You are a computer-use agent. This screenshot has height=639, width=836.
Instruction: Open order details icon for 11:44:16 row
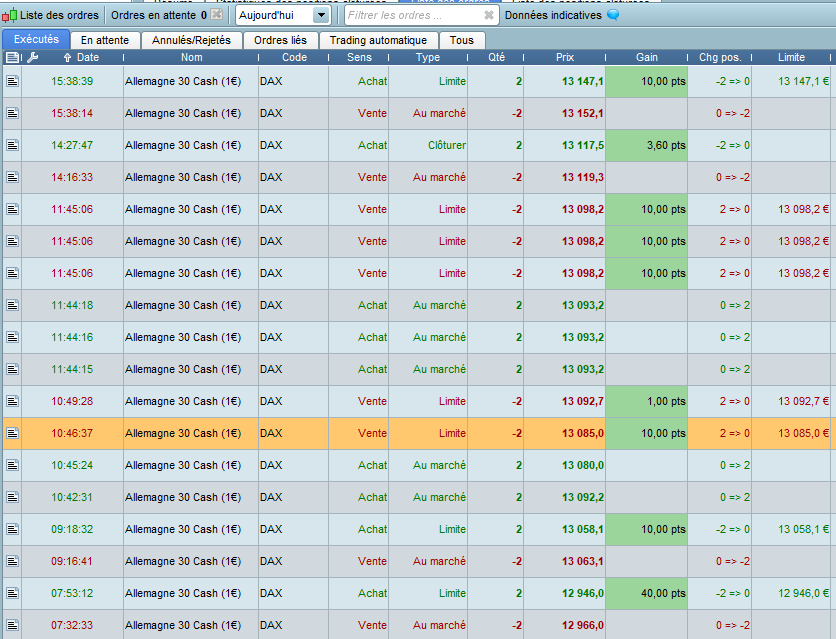click(12, 337)
